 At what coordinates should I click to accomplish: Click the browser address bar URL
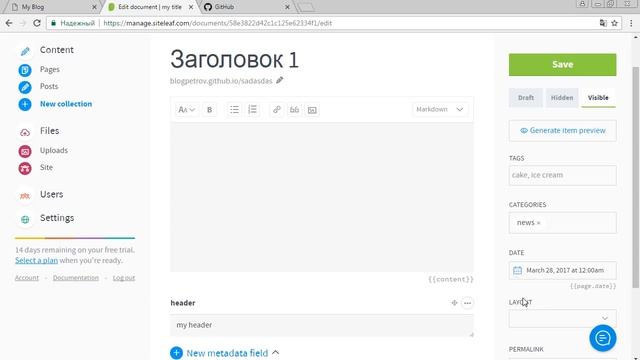[217, 23]
